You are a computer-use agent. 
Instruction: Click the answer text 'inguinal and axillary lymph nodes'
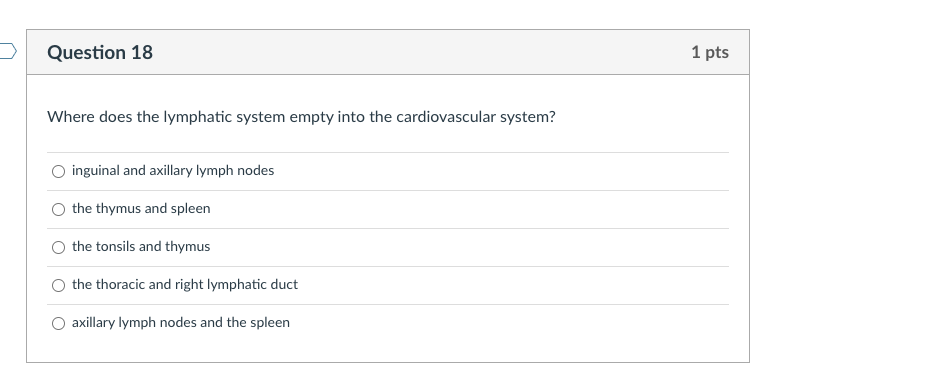(173, 171)
